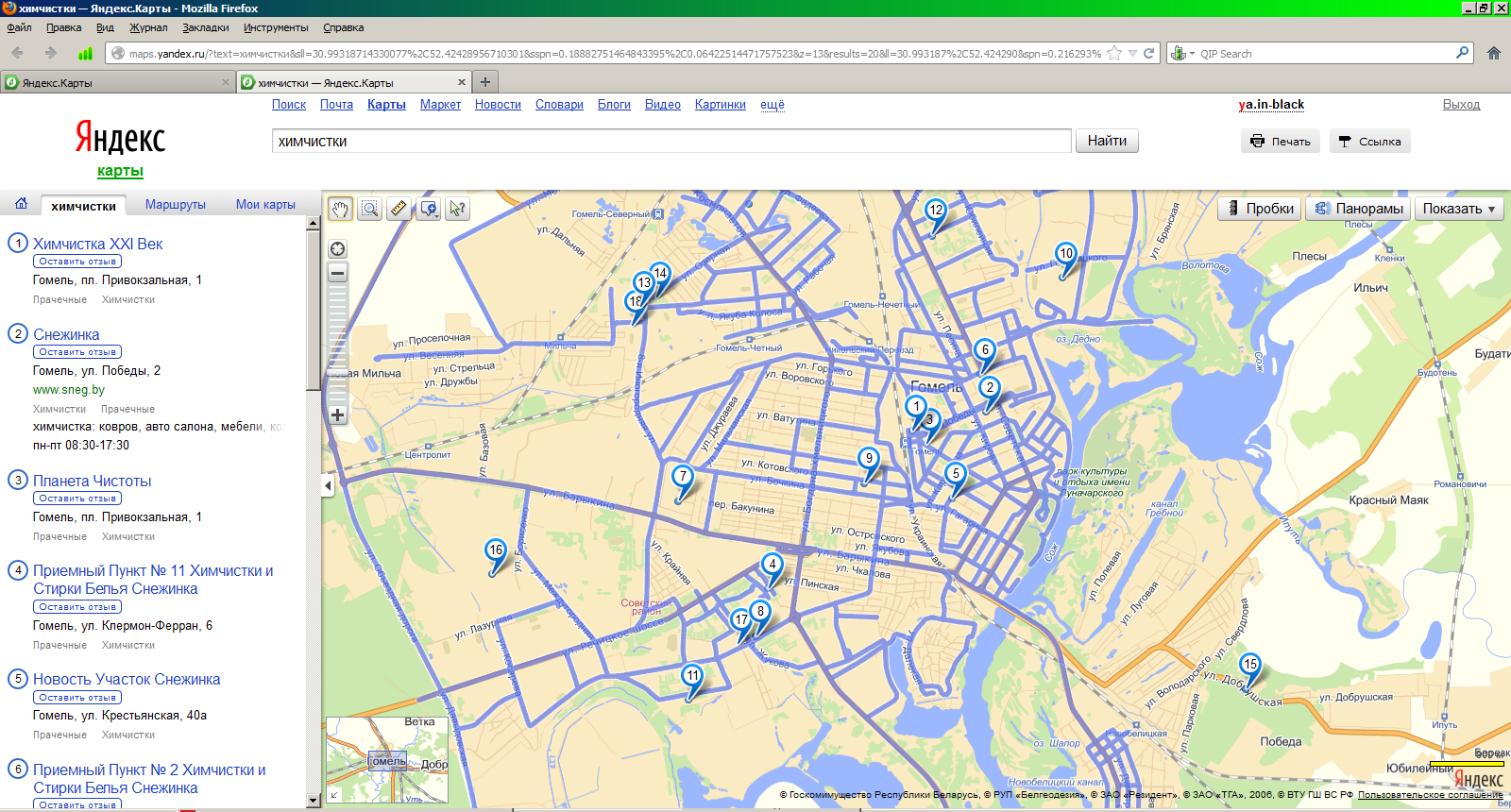Open the add placemark tool
This screenshot has height=812, width=1511.
click(429, 209)
